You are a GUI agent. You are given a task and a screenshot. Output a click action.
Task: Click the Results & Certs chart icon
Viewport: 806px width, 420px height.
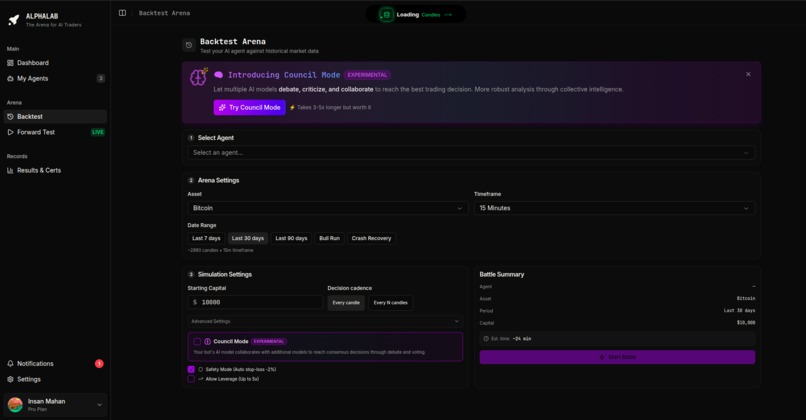coord(10,170)
